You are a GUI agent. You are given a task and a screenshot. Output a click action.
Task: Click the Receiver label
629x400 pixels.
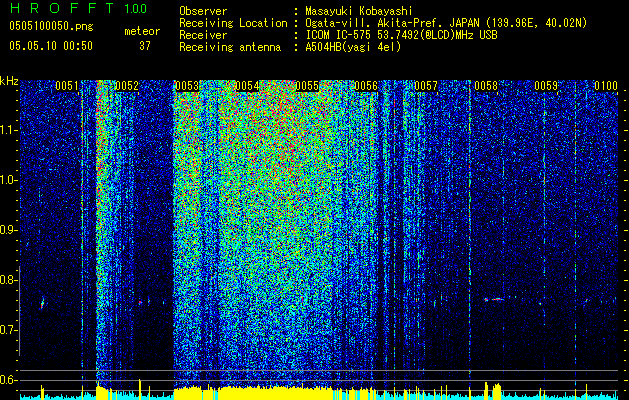point(203,35)
